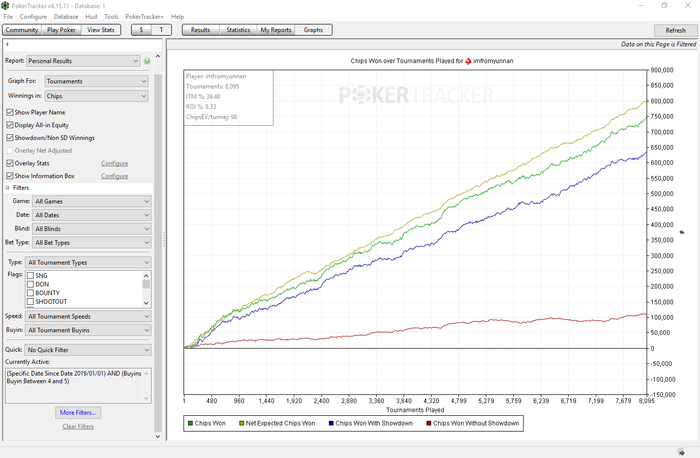Click Configure link next to Overlay Stats
700x458 pixels.
point(115,163)
